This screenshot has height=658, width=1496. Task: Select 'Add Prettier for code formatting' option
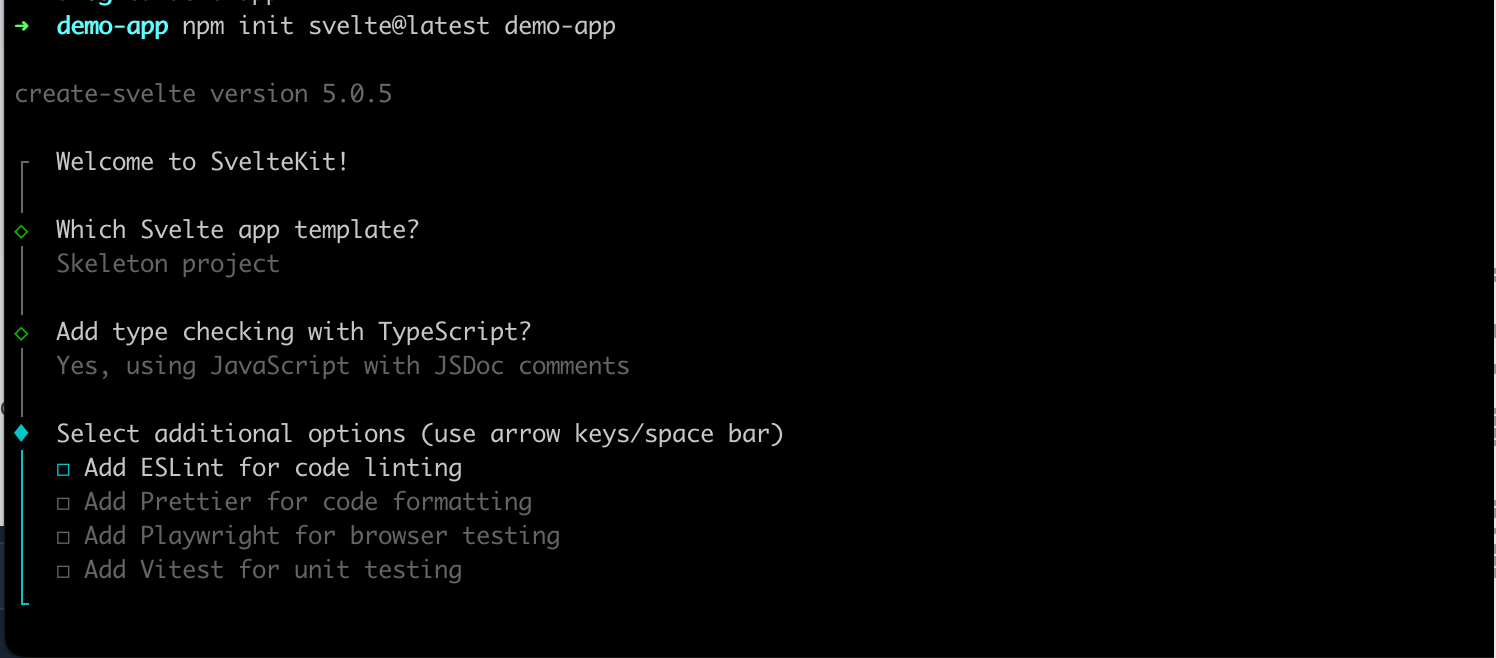click(308, 502)
